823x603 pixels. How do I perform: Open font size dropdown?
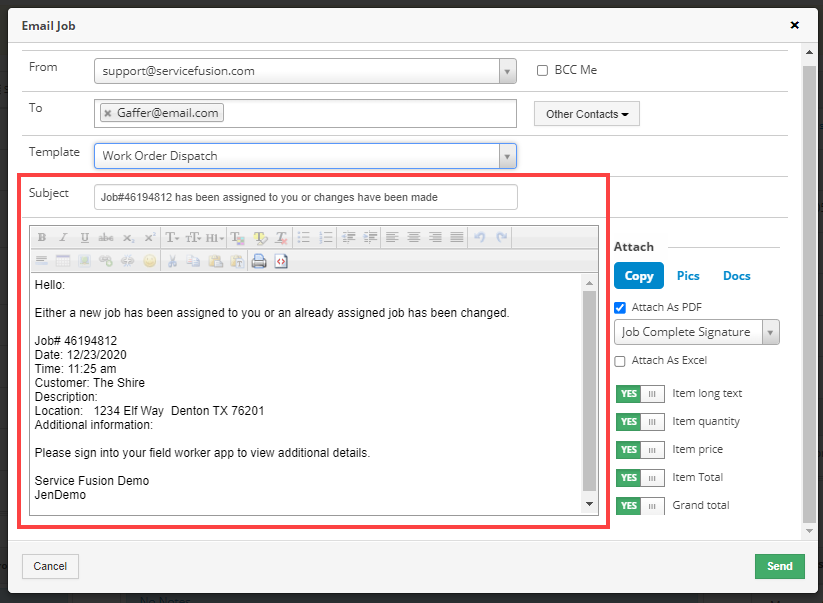point(193,237)
